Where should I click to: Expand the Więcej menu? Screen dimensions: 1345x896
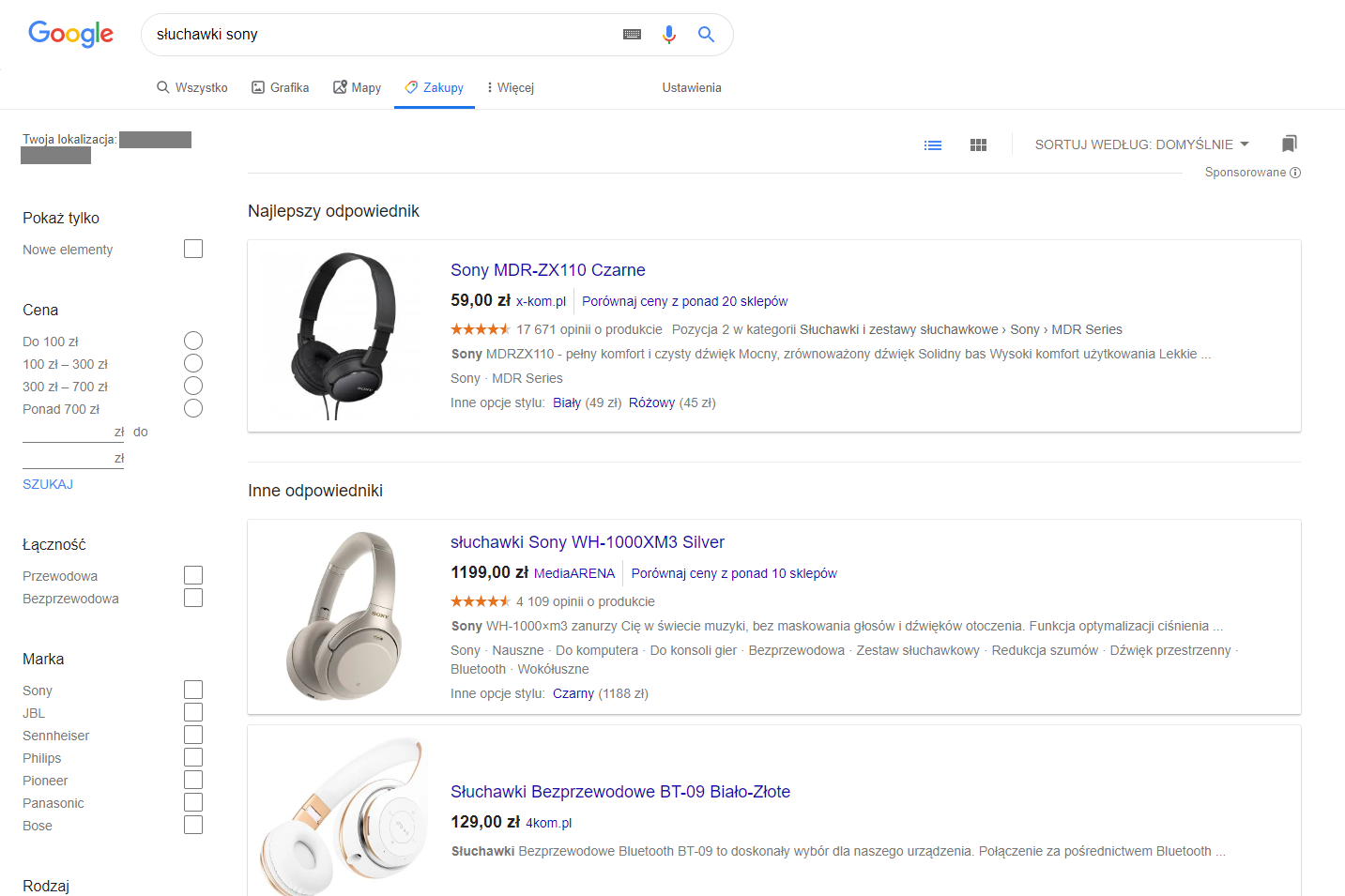click(x=511, y=87)
